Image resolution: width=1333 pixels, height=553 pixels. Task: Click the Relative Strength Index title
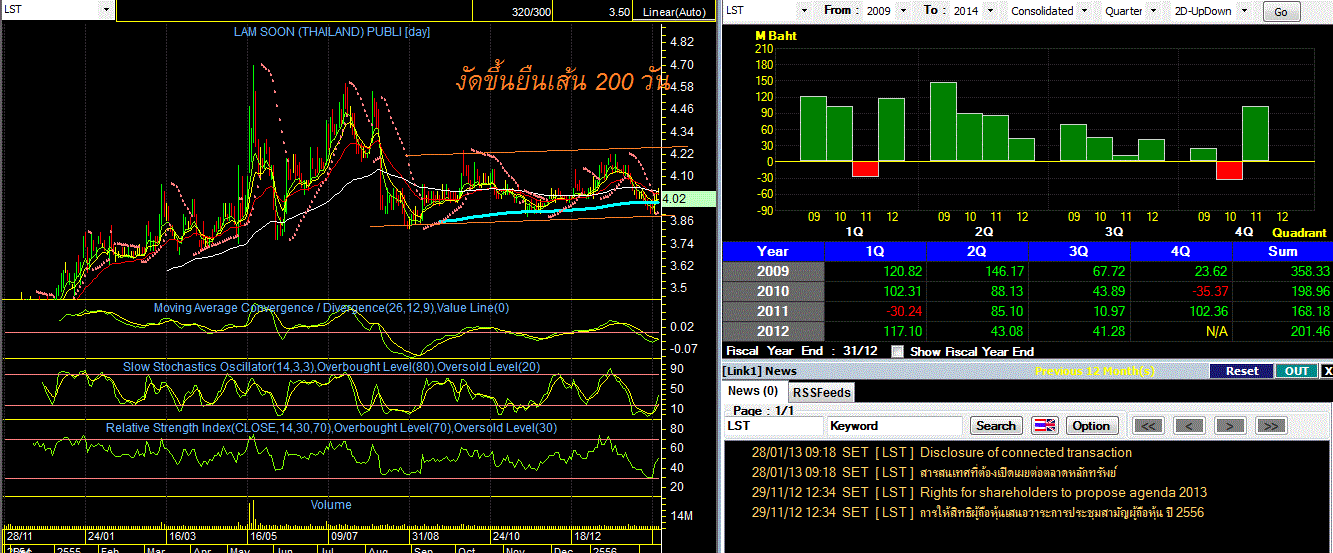[x=331, y=428]
